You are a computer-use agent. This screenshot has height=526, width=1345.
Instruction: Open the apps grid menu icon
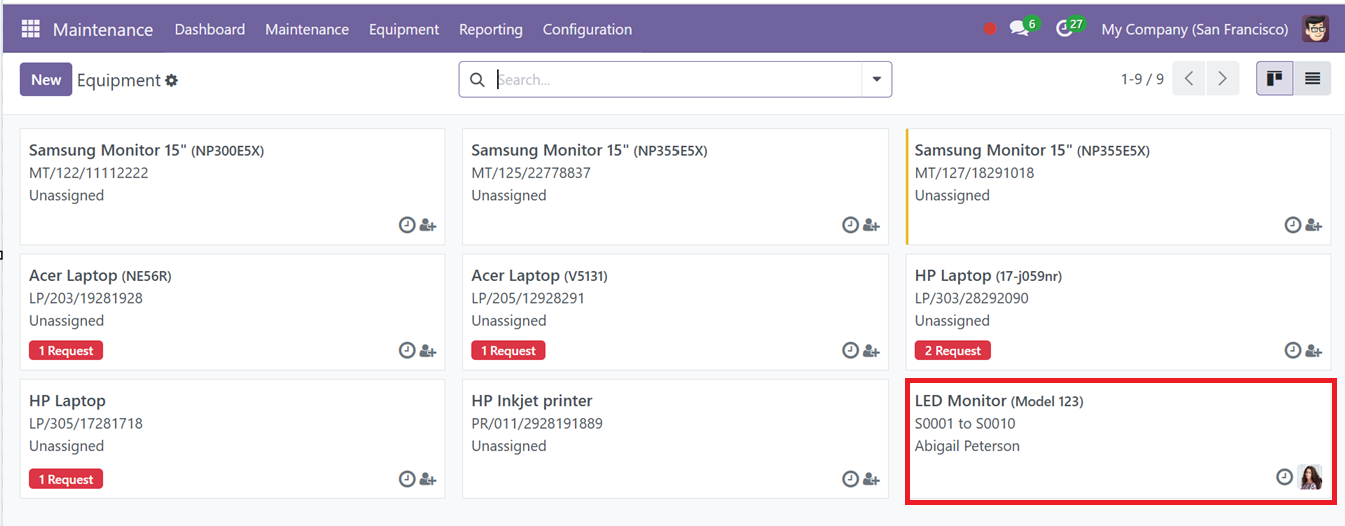coord(30,29)
